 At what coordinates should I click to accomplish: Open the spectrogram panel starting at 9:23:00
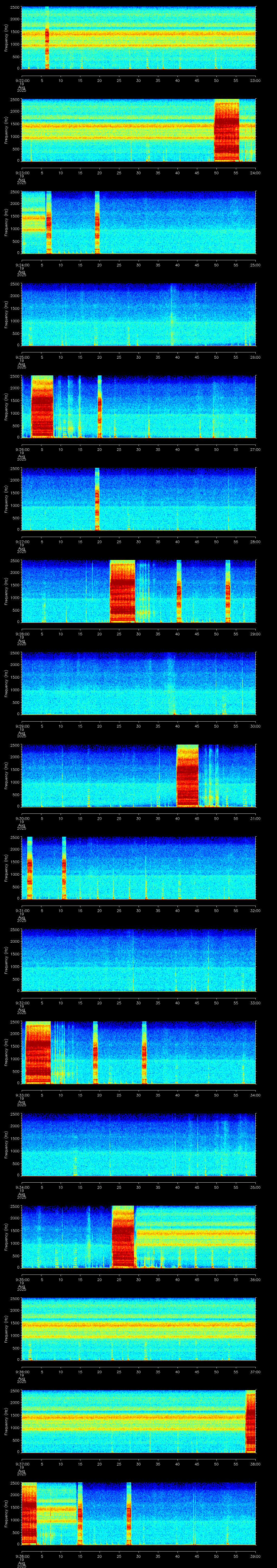138,130
